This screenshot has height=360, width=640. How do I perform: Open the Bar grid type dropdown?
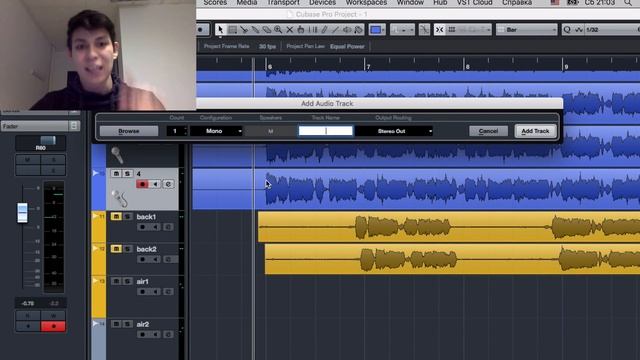(527, 29)
